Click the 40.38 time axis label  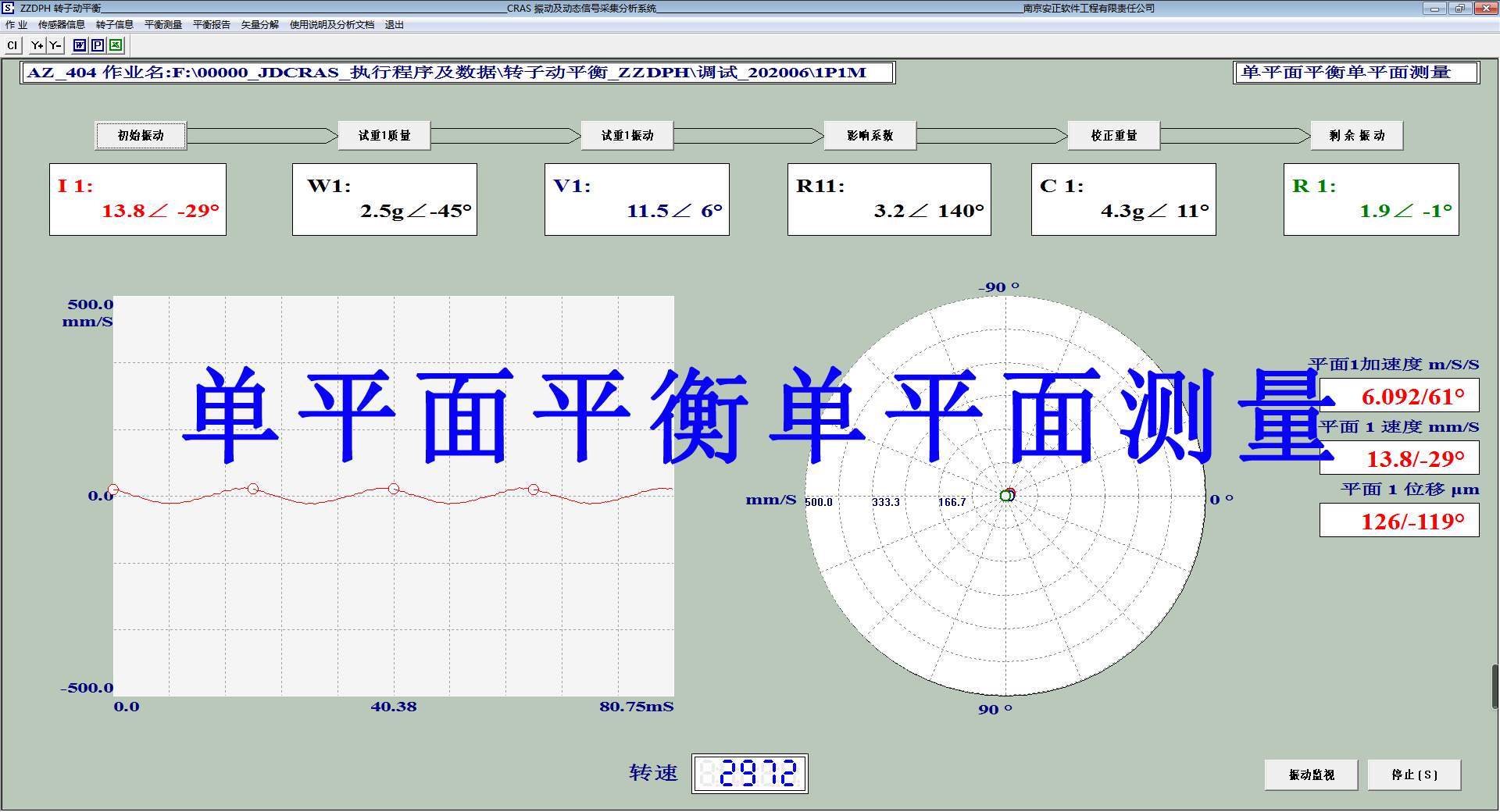coord(394,707)
